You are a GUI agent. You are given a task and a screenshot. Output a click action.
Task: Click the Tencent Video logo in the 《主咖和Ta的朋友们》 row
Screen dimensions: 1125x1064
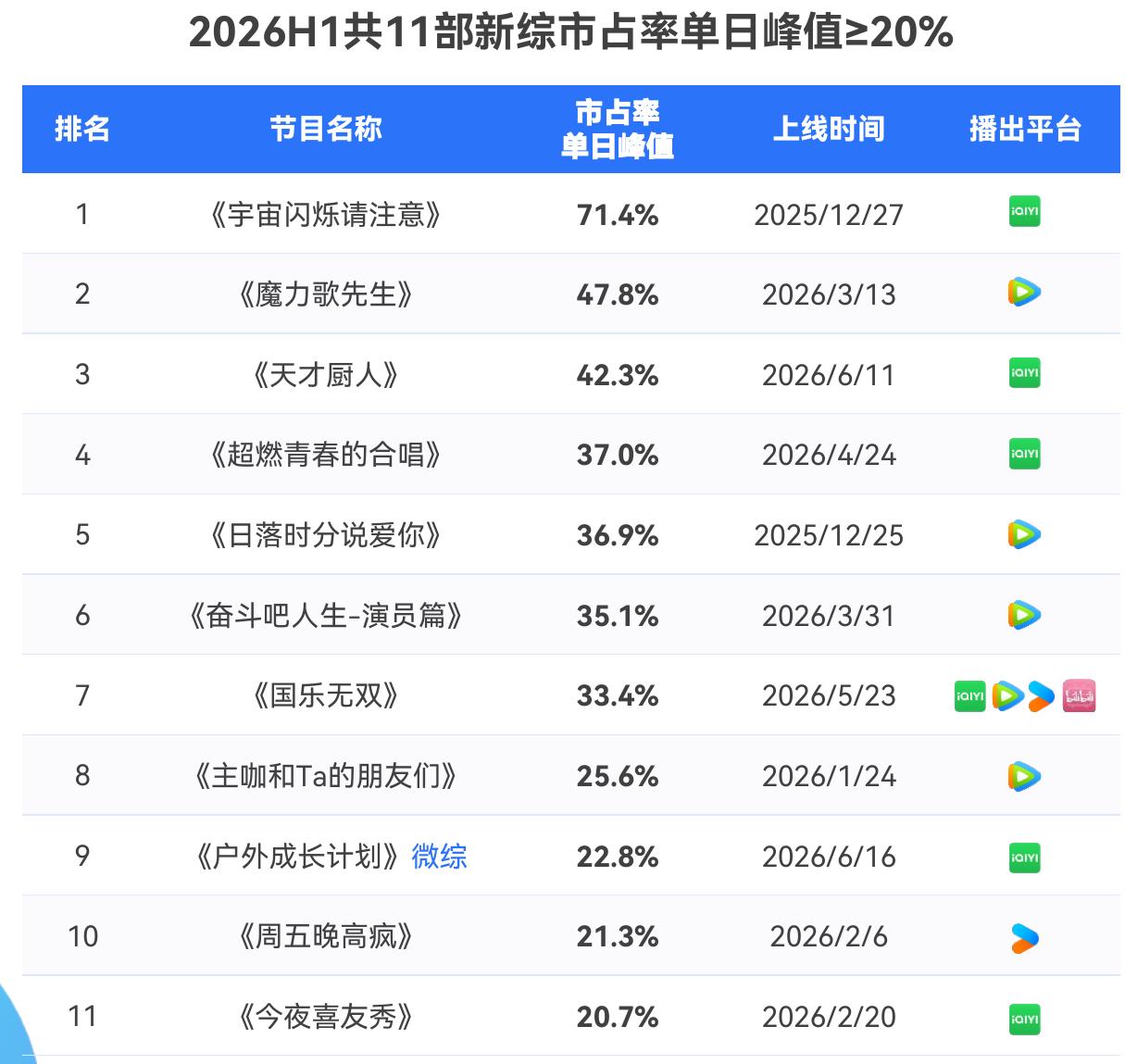[x=1024, y=775]
